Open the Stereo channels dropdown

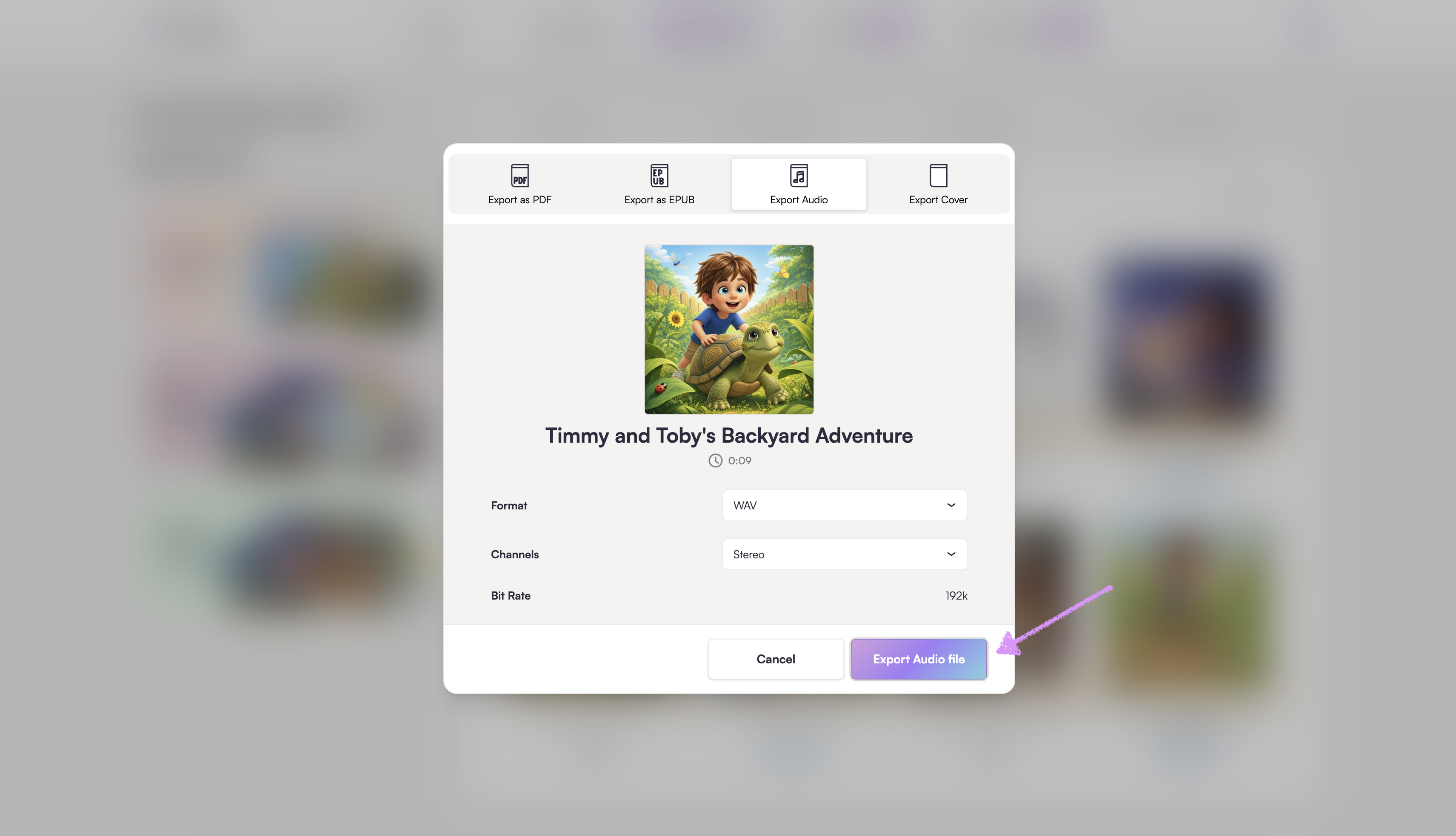point(844,554)
